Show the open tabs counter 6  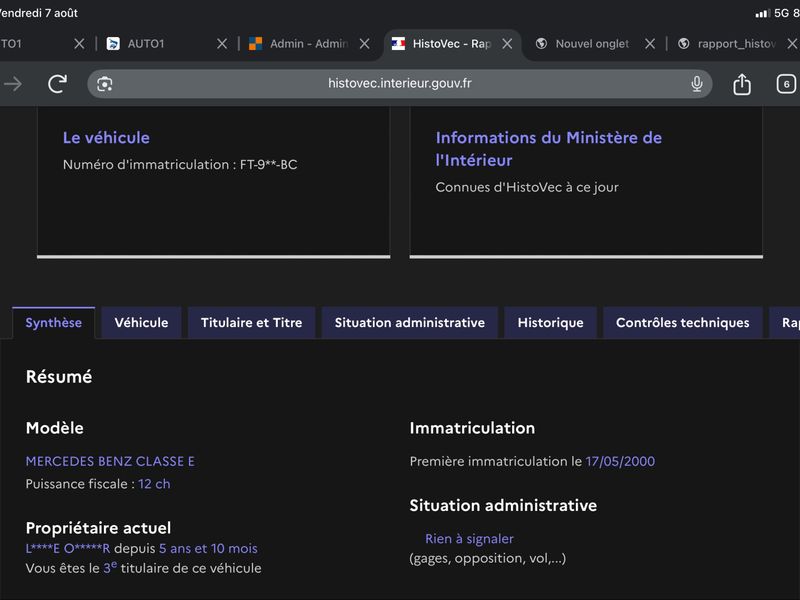click(x=786, y=84)
